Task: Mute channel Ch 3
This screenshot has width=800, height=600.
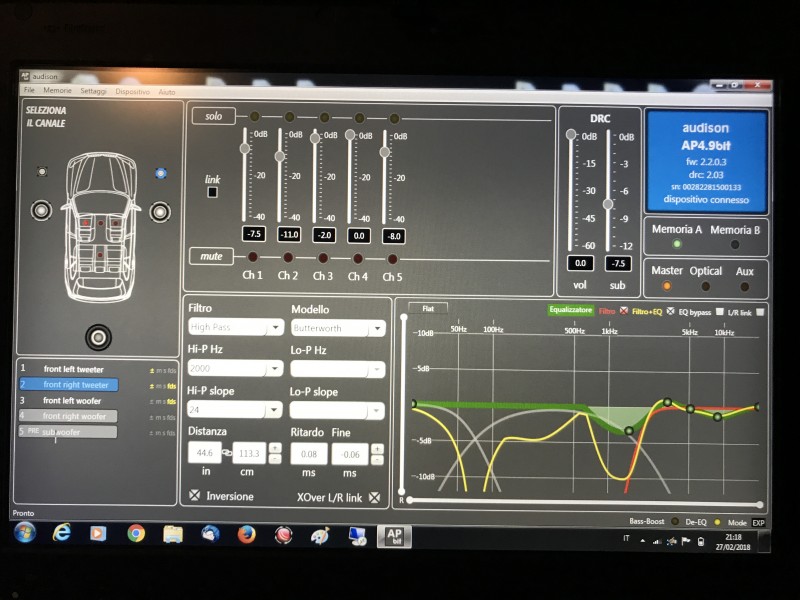Action: point(322,258)
